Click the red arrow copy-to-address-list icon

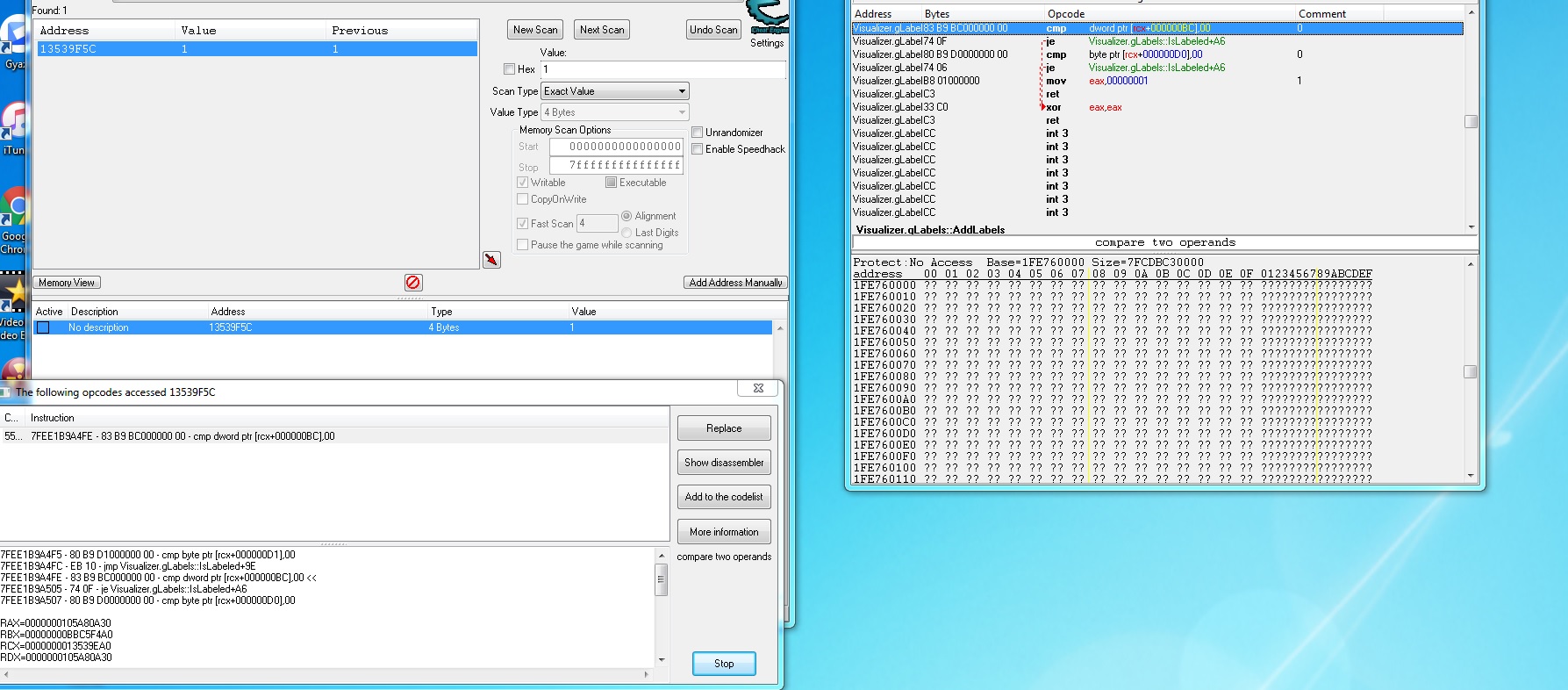492,260
